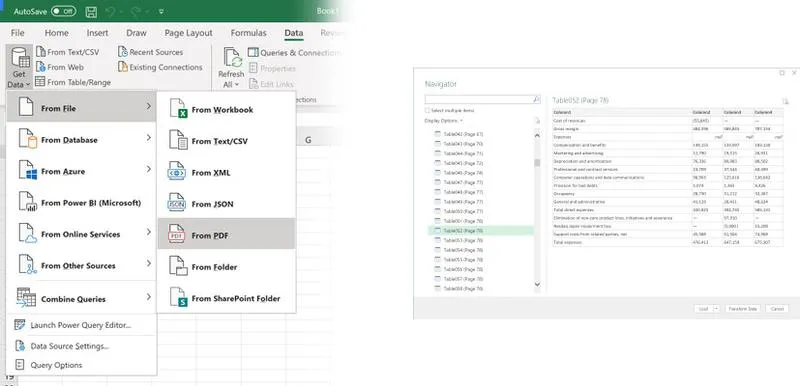Click Transform Data button in Navigator
Viewport: 800px width, 386px height.
[743, 309]
